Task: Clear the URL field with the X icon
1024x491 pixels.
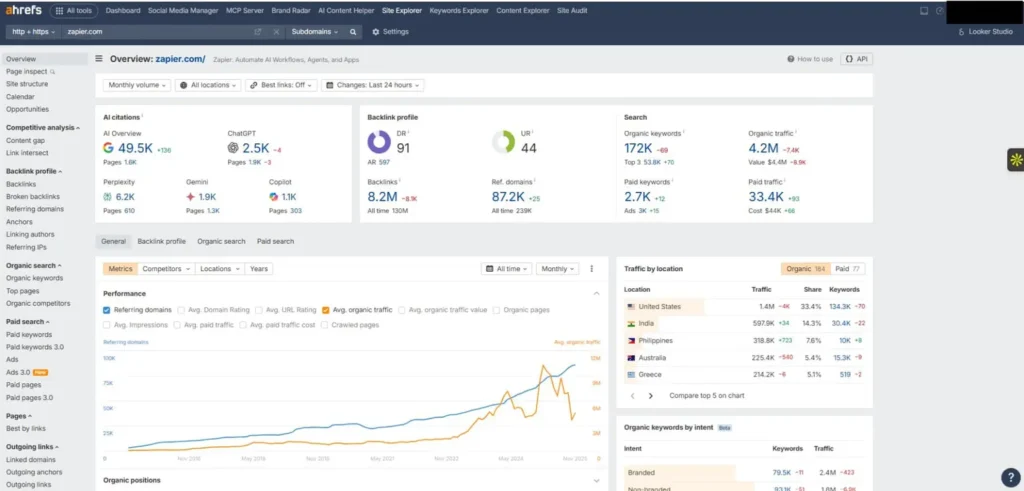Action: (x=276, y=31)
